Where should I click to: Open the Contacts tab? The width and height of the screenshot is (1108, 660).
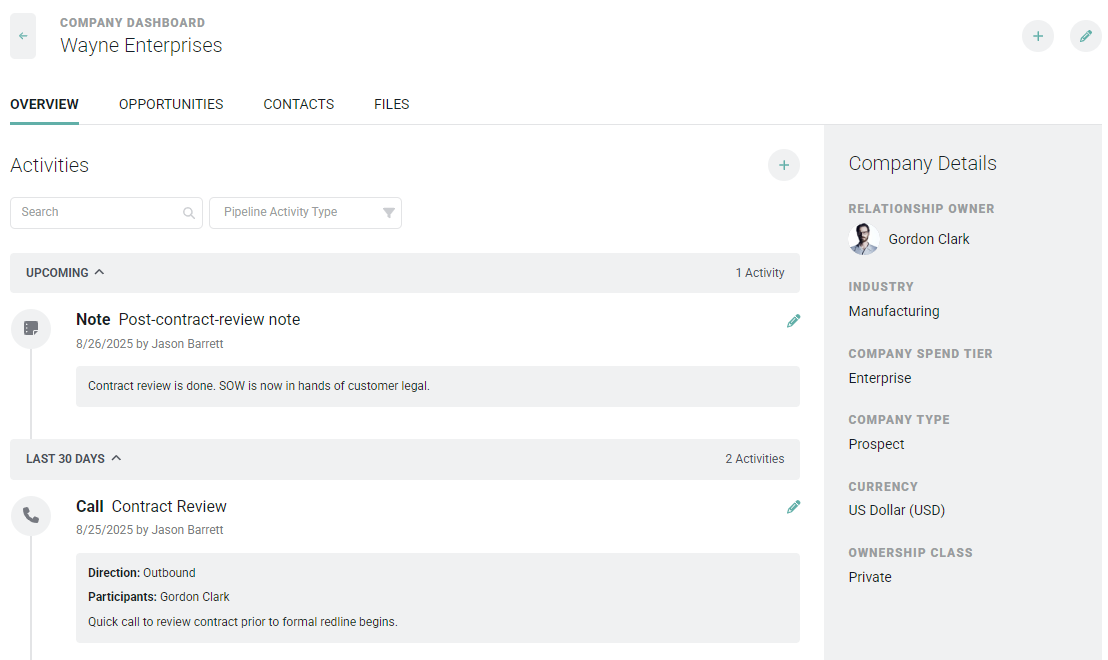tap(298, 104)
